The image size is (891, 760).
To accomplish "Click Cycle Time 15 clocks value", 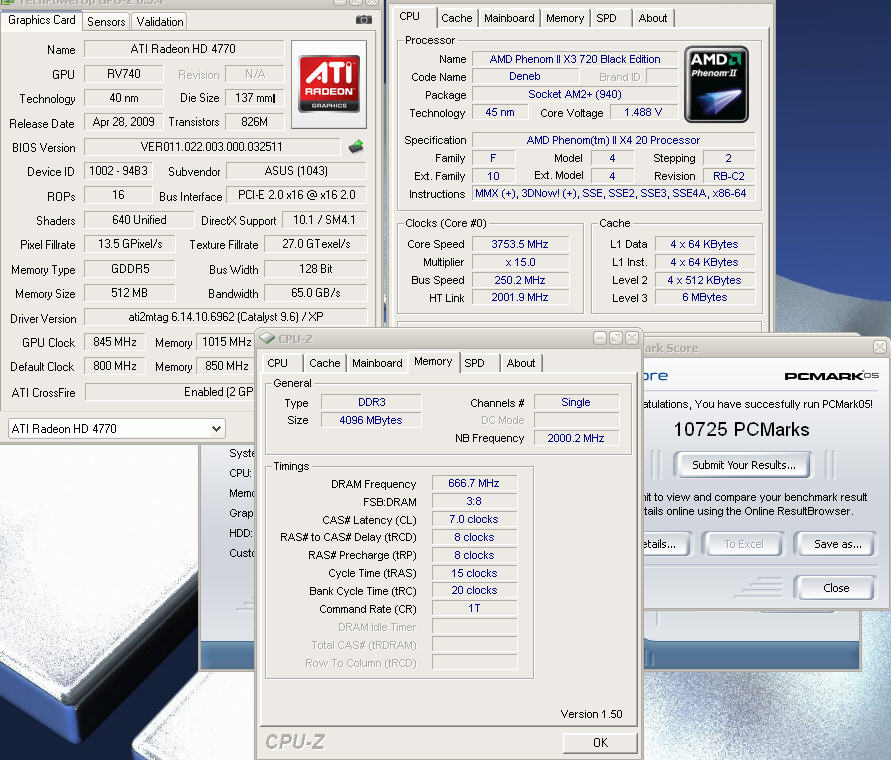I will 474,573.
